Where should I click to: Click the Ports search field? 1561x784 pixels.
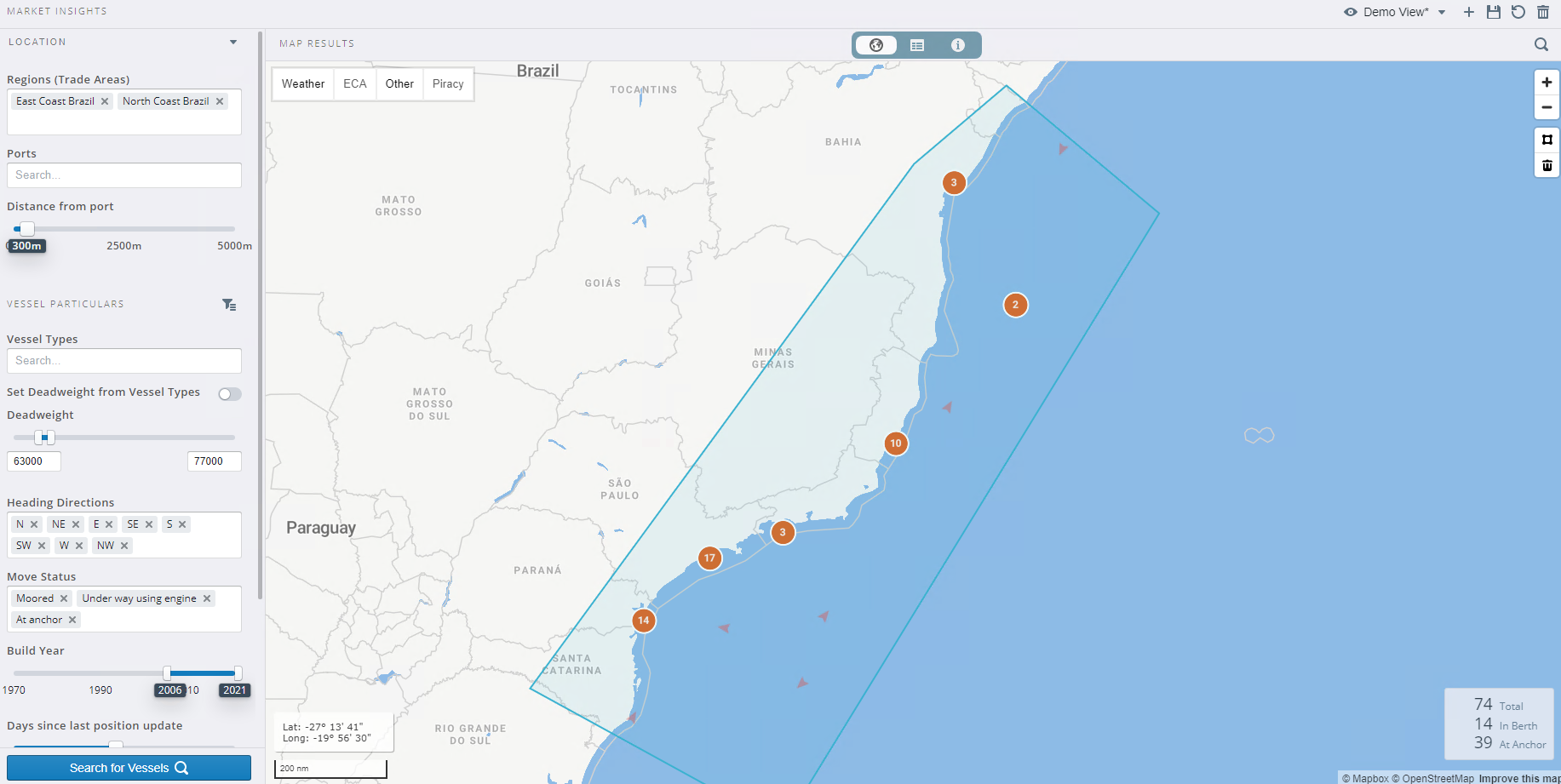pos(124,175)
